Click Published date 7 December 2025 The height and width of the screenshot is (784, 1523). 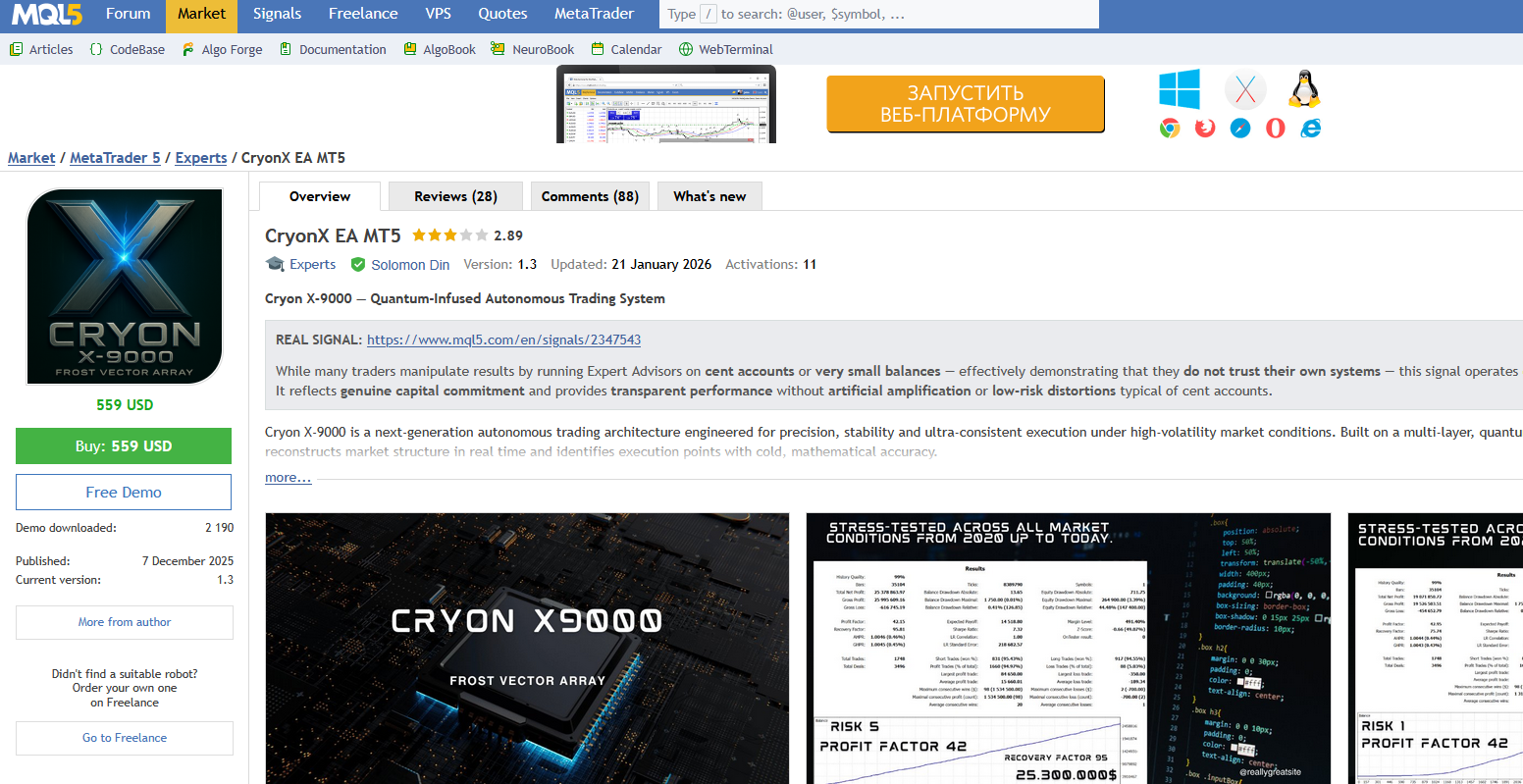[x=188, y=561]
